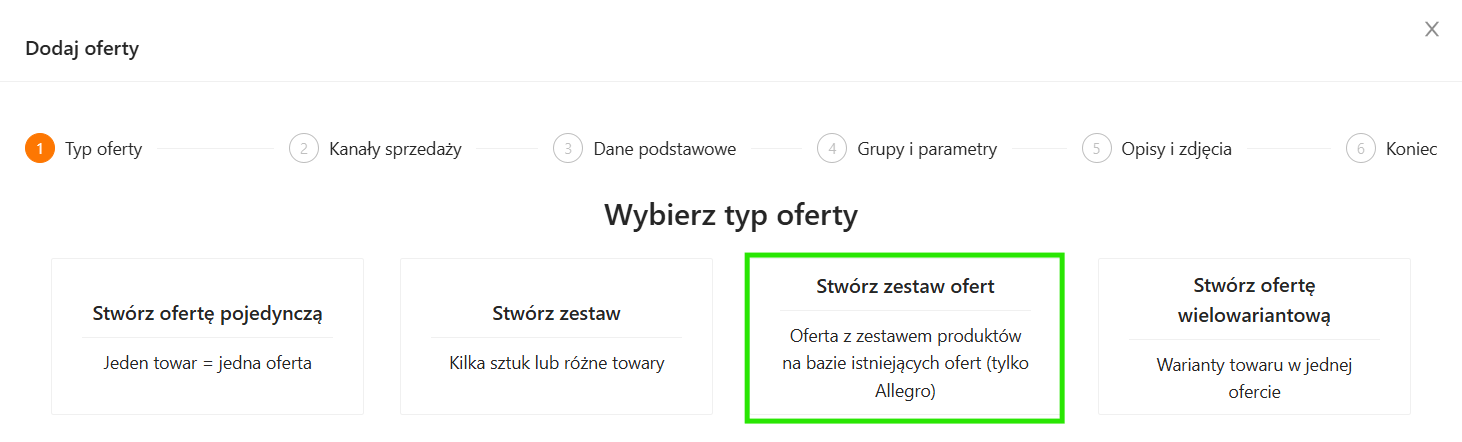Choose Stwórz ofertę pojedynczą card title
This screenshot has height=442, width=1462.
click(x=207, y=313)
